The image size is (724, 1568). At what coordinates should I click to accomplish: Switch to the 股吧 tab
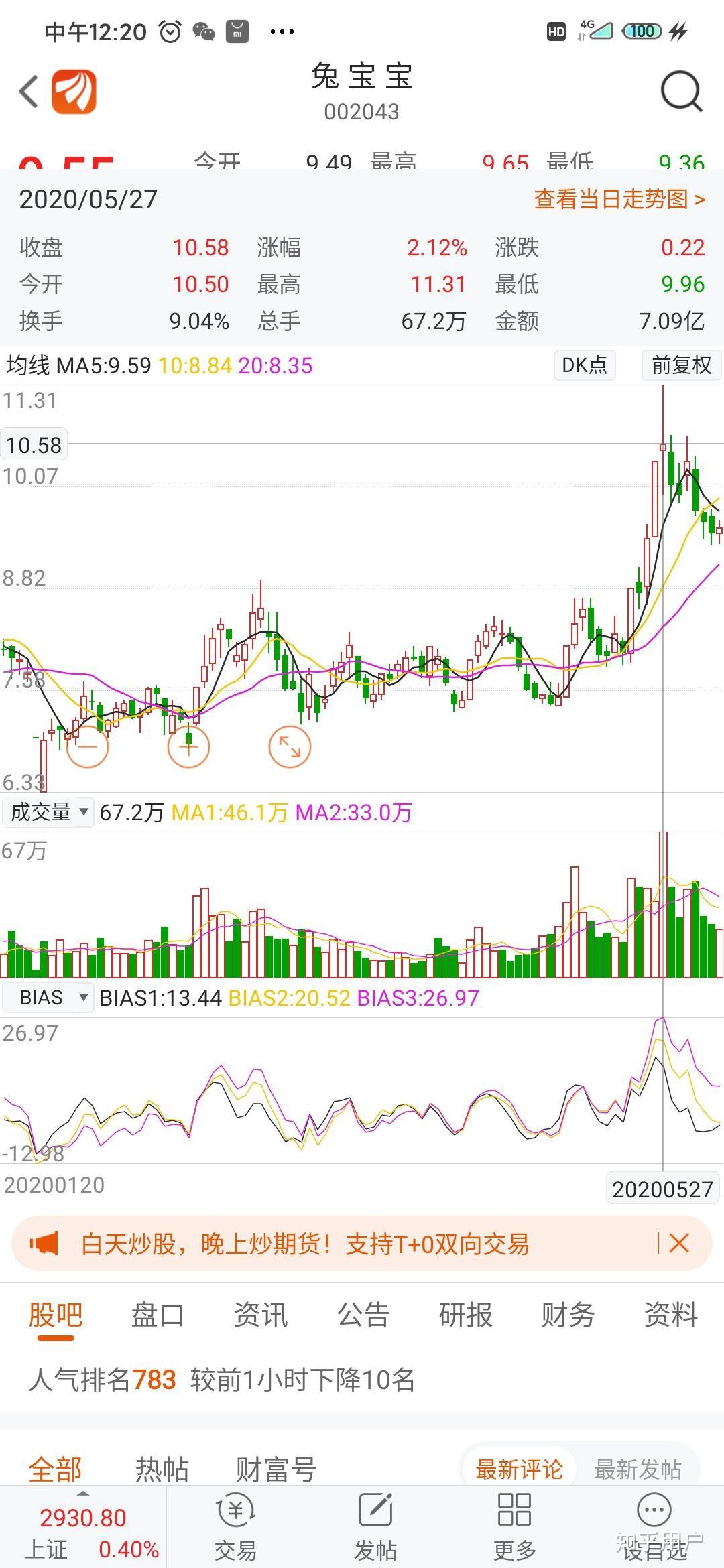tap(56, 1315)
